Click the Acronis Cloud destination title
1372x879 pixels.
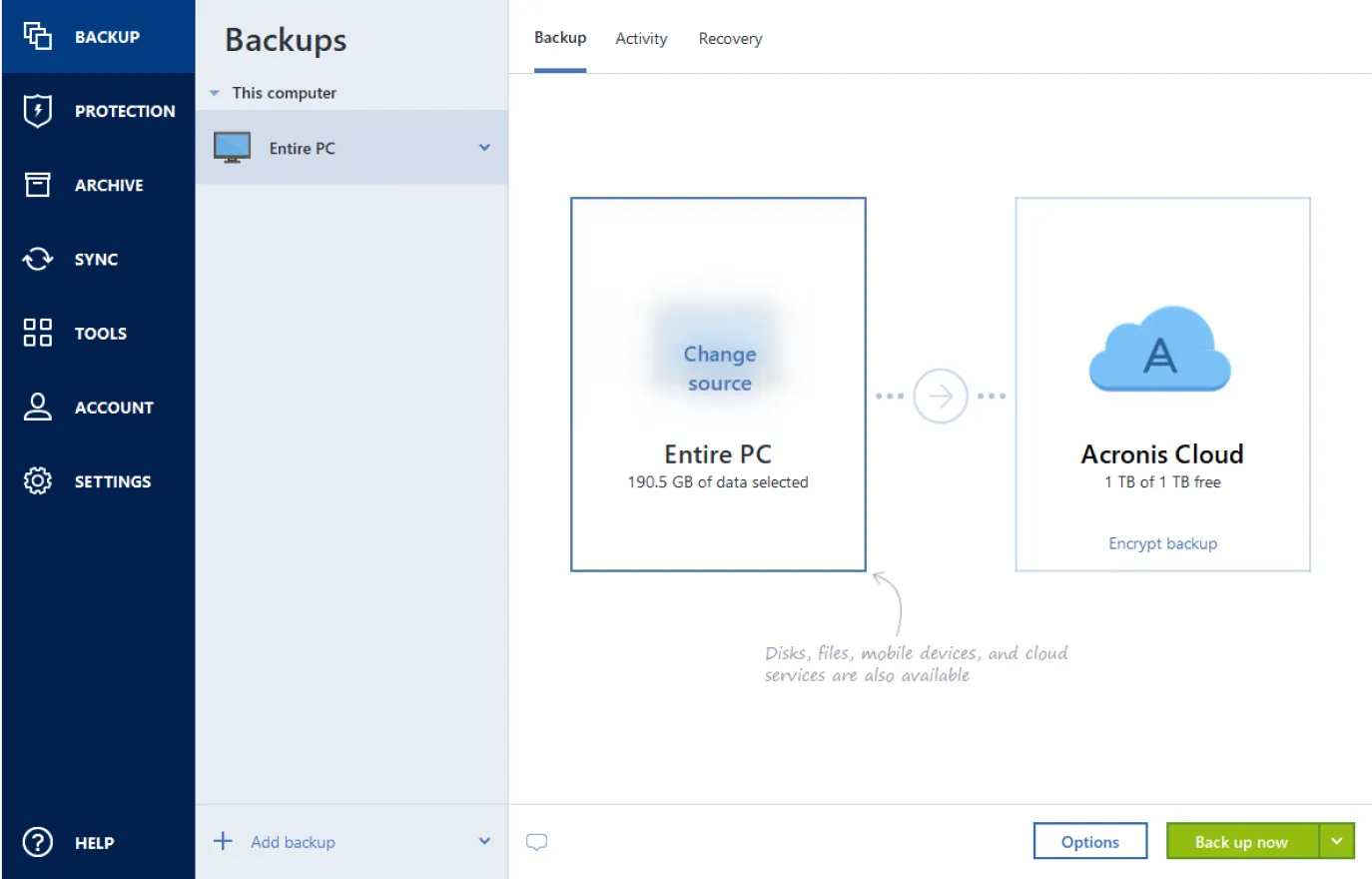[x=1162, y=454]
